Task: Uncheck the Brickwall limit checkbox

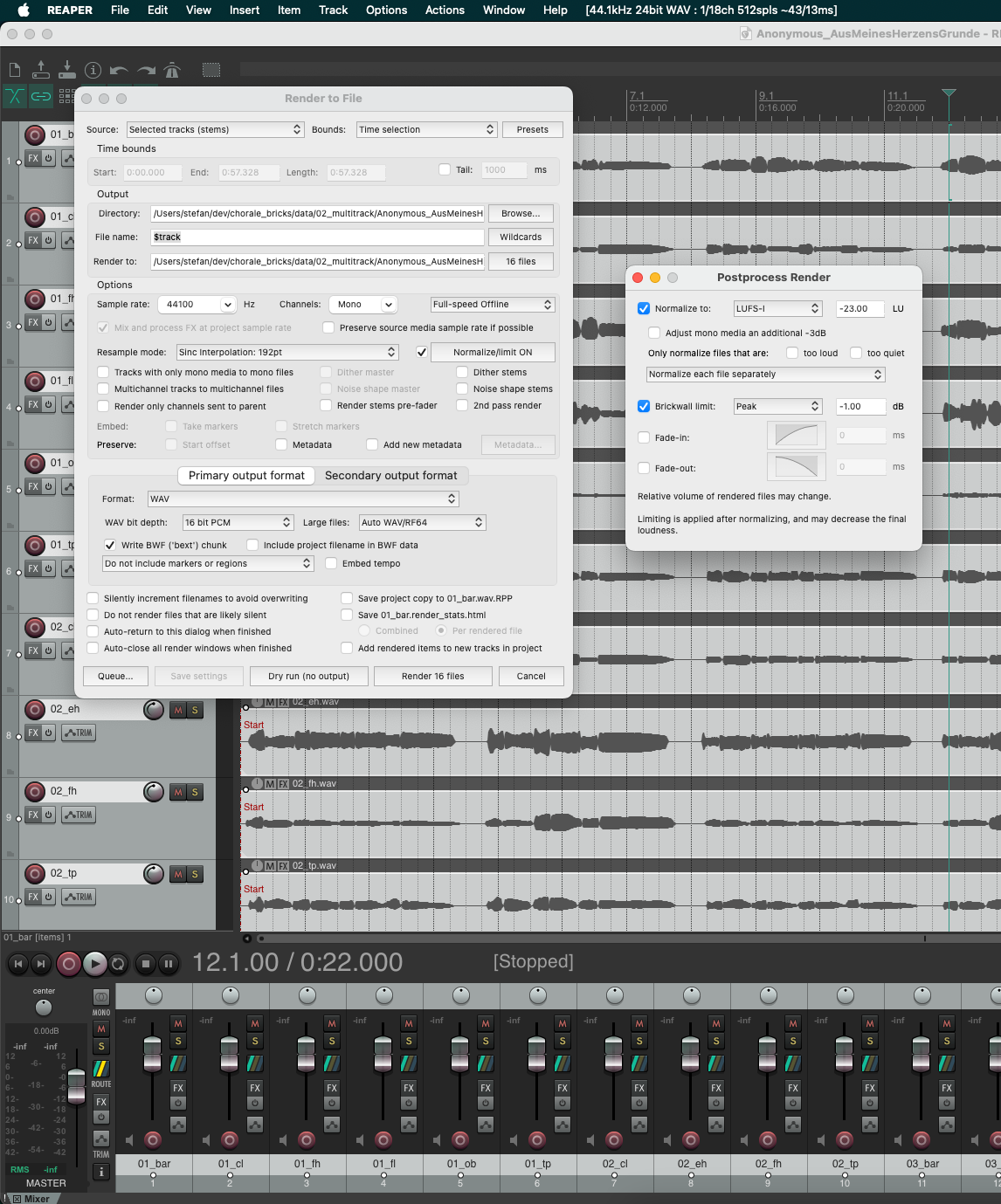Action: click(x=644, y=406)
